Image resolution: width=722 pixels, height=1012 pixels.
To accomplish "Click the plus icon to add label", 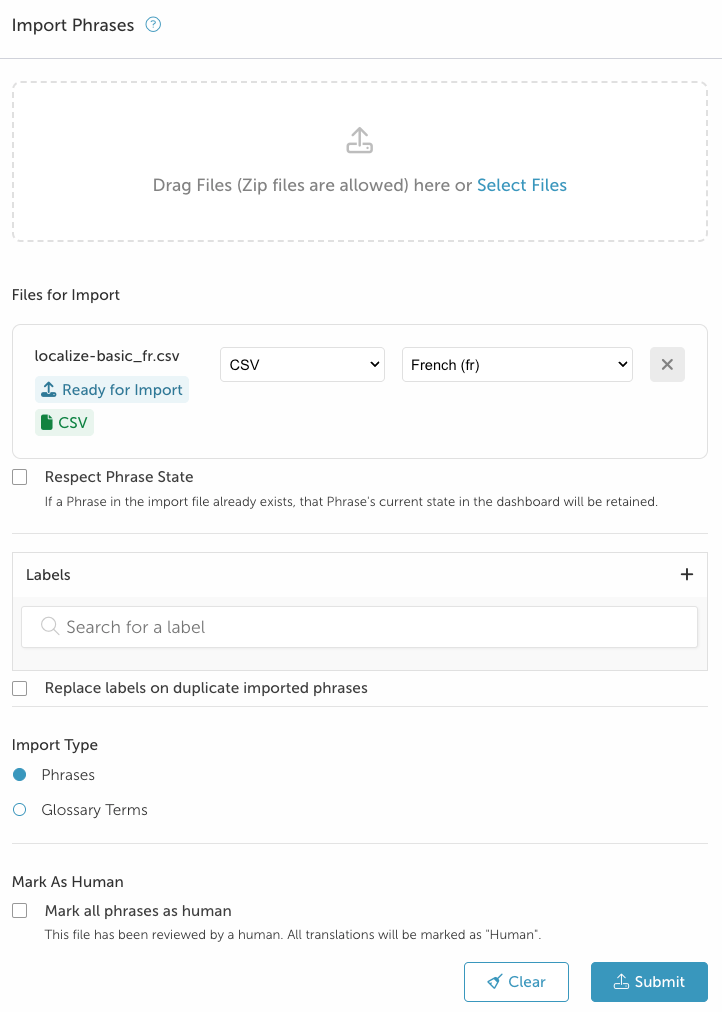I will click(687, 574).
